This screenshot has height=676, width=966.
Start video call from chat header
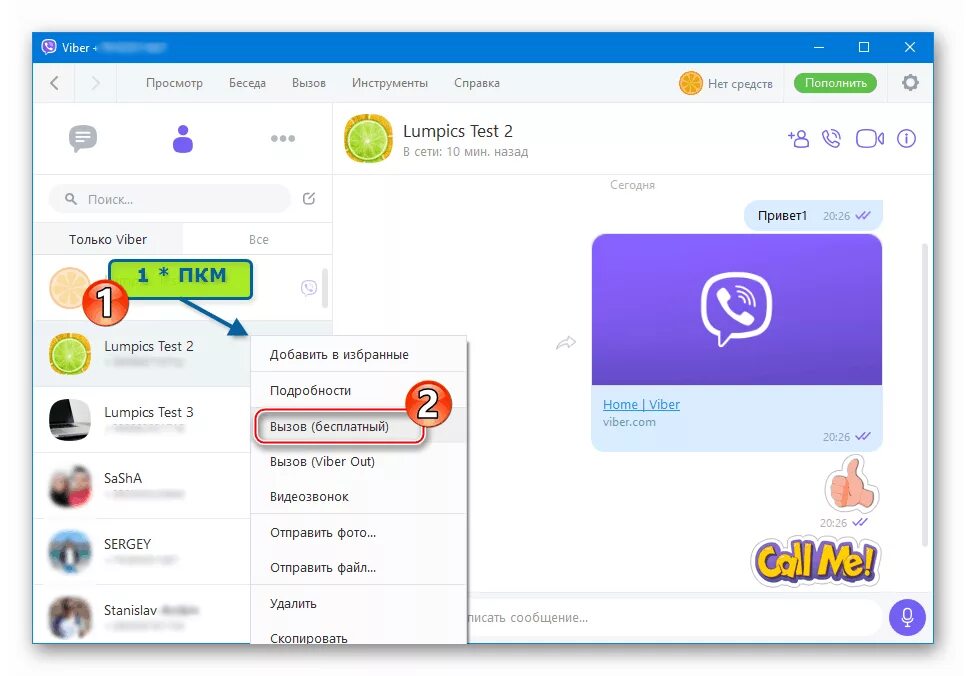tap(869, 139)
